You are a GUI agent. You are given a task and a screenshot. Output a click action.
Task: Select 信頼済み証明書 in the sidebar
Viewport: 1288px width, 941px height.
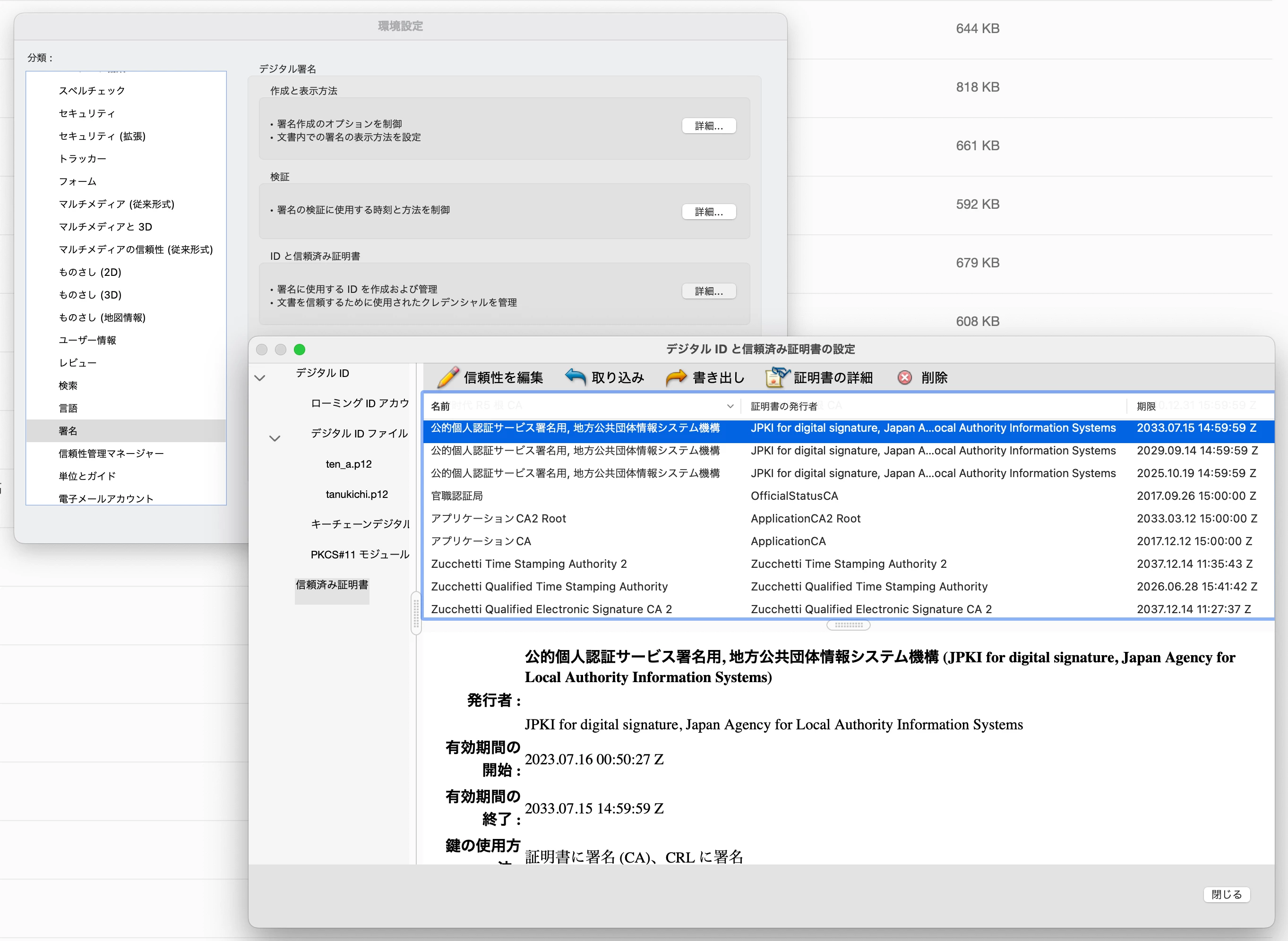[x=332, y=584]
